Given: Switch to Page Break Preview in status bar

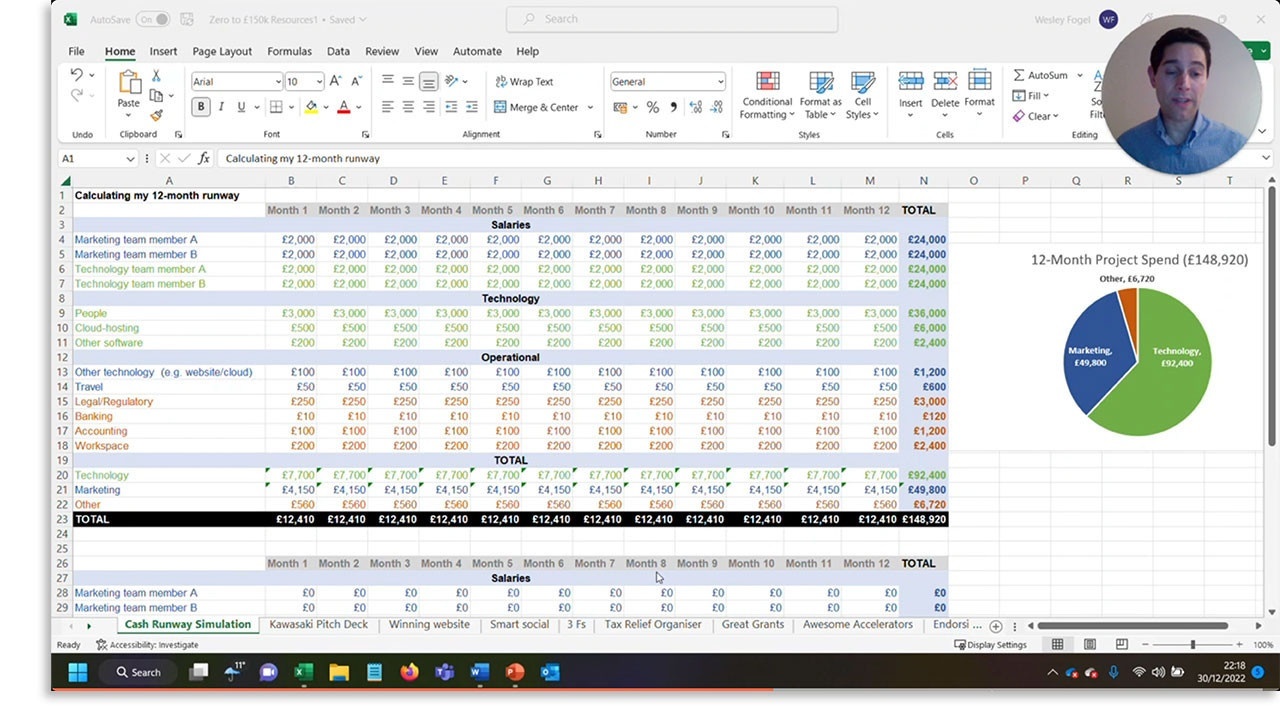Looking at the screenshot, I should point(1122,645).
